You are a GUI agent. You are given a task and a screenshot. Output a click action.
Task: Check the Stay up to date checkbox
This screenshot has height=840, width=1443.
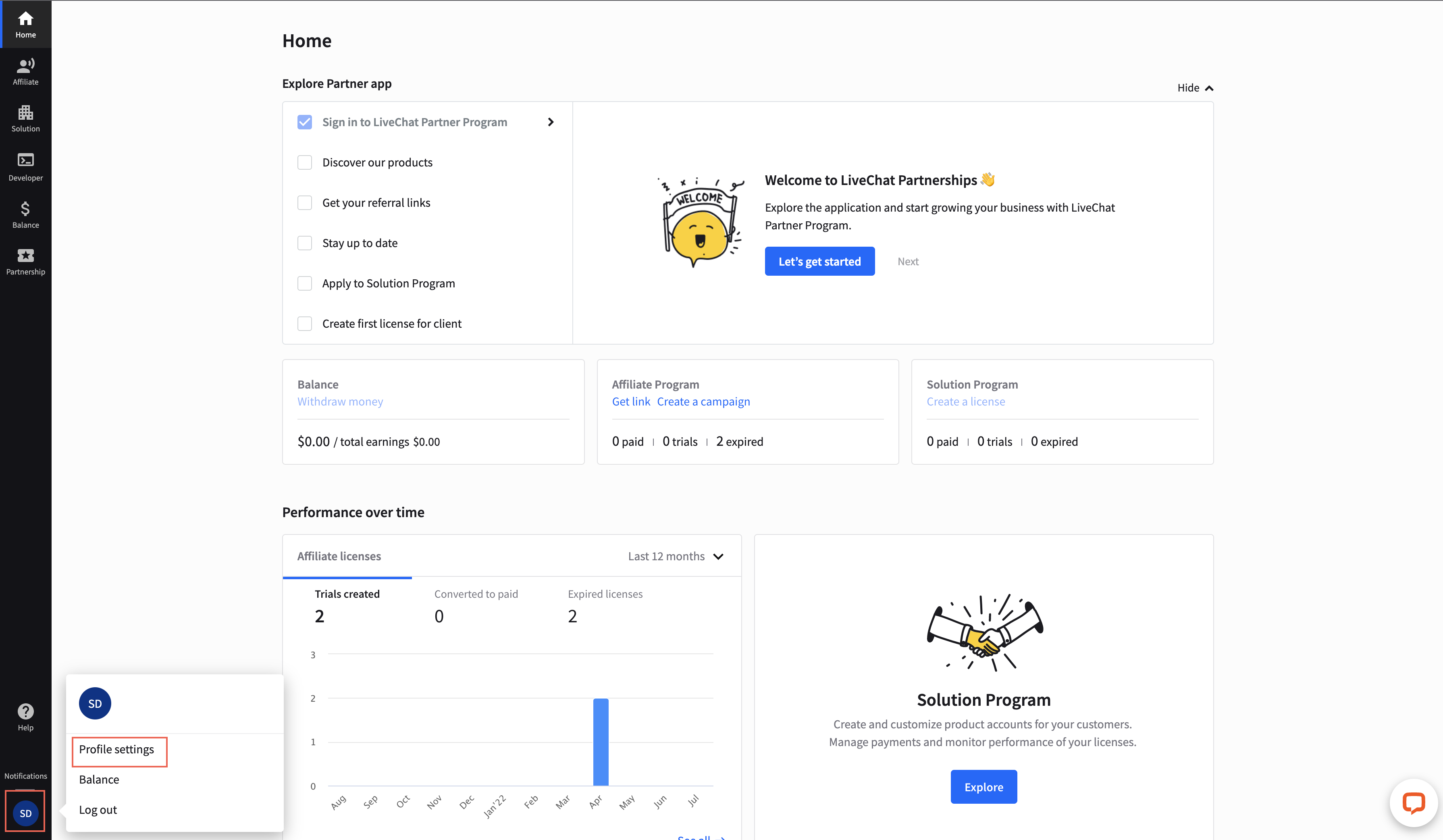click(305, 243)
